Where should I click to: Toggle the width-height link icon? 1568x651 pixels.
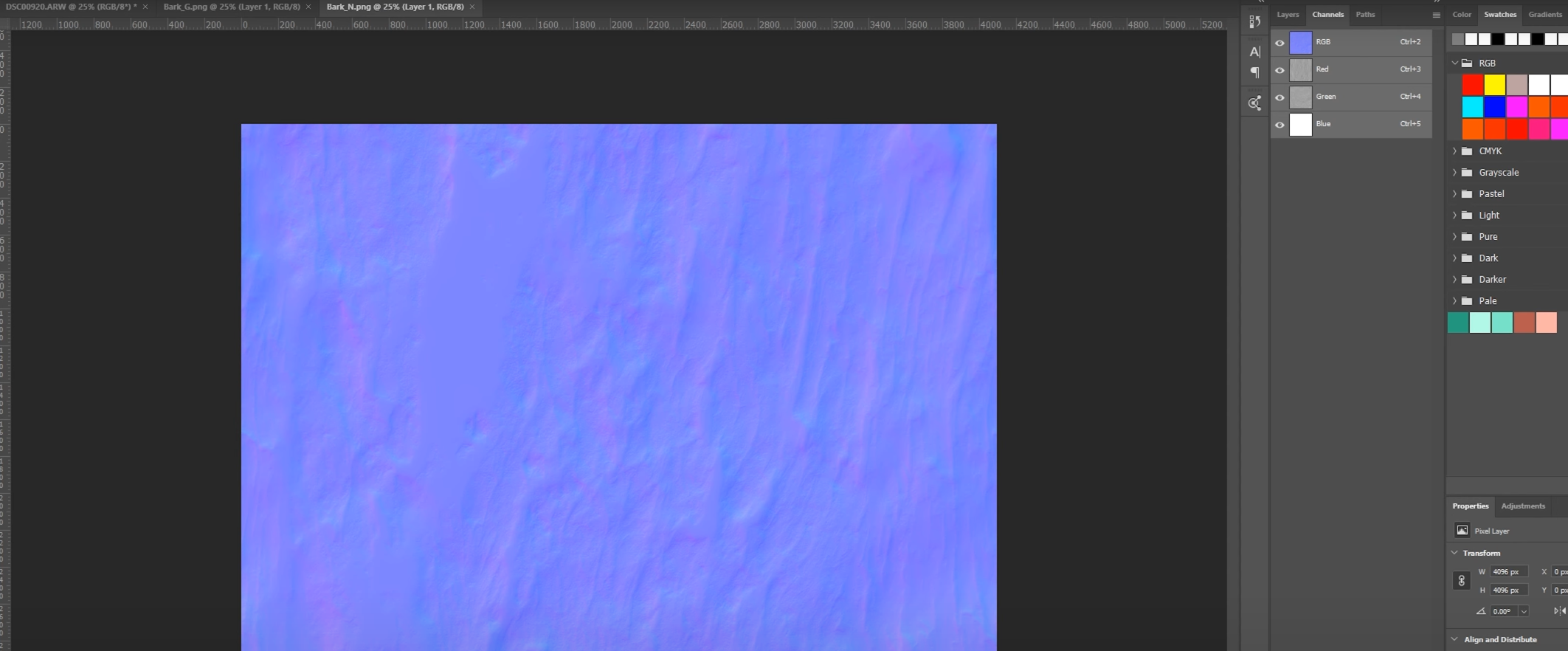[x=1461, y=581]
